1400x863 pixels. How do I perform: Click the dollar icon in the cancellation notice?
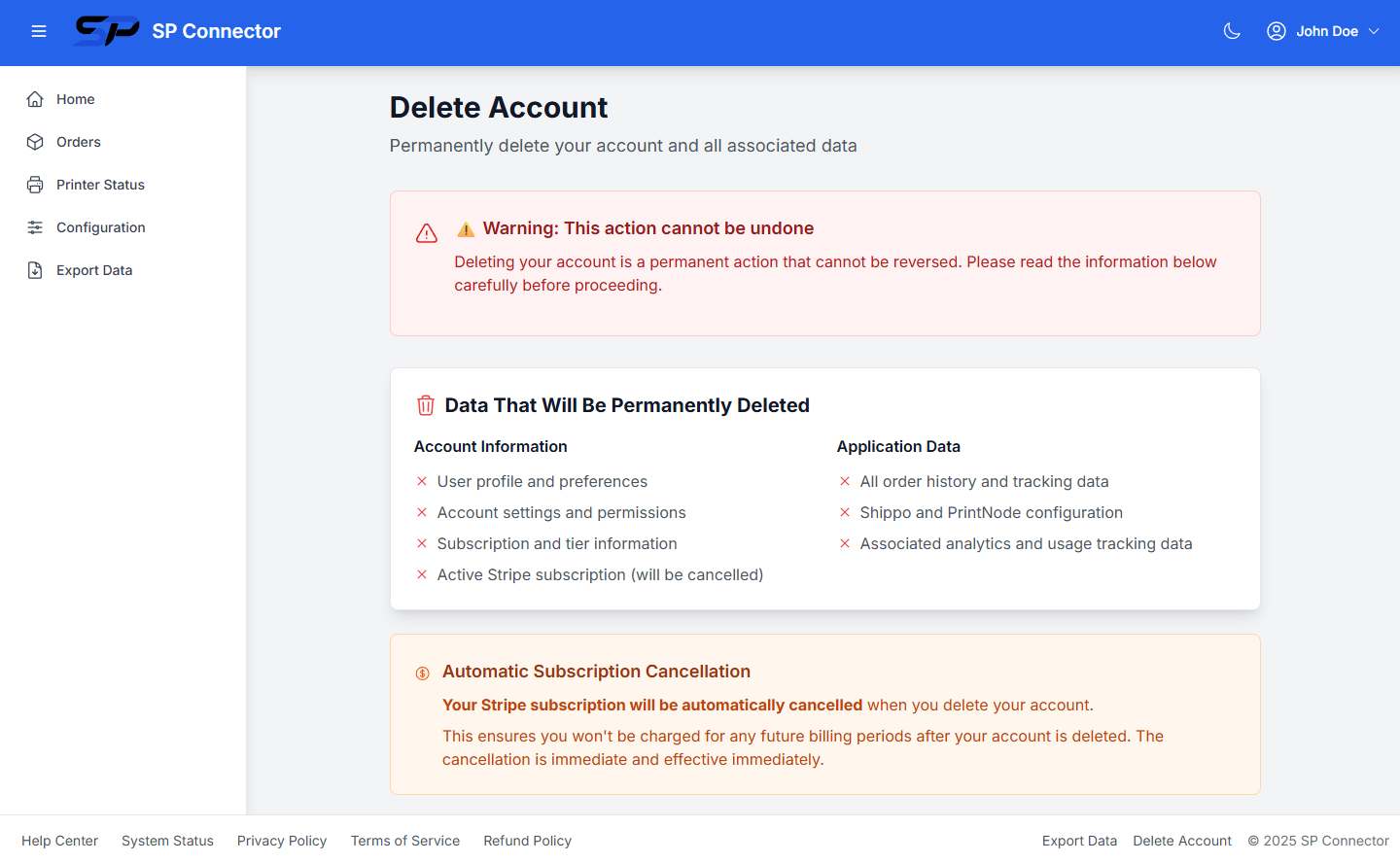point(422,672)
